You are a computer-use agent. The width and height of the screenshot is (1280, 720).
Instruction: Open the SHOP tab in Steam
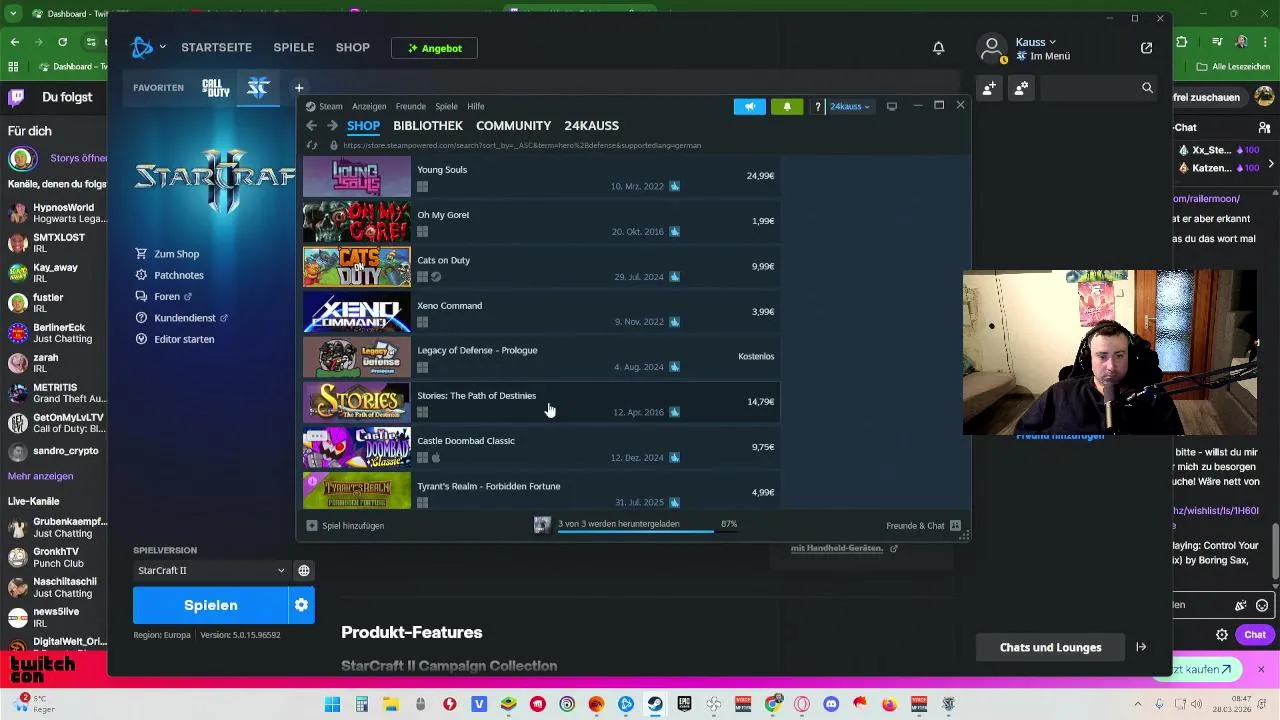363,126
